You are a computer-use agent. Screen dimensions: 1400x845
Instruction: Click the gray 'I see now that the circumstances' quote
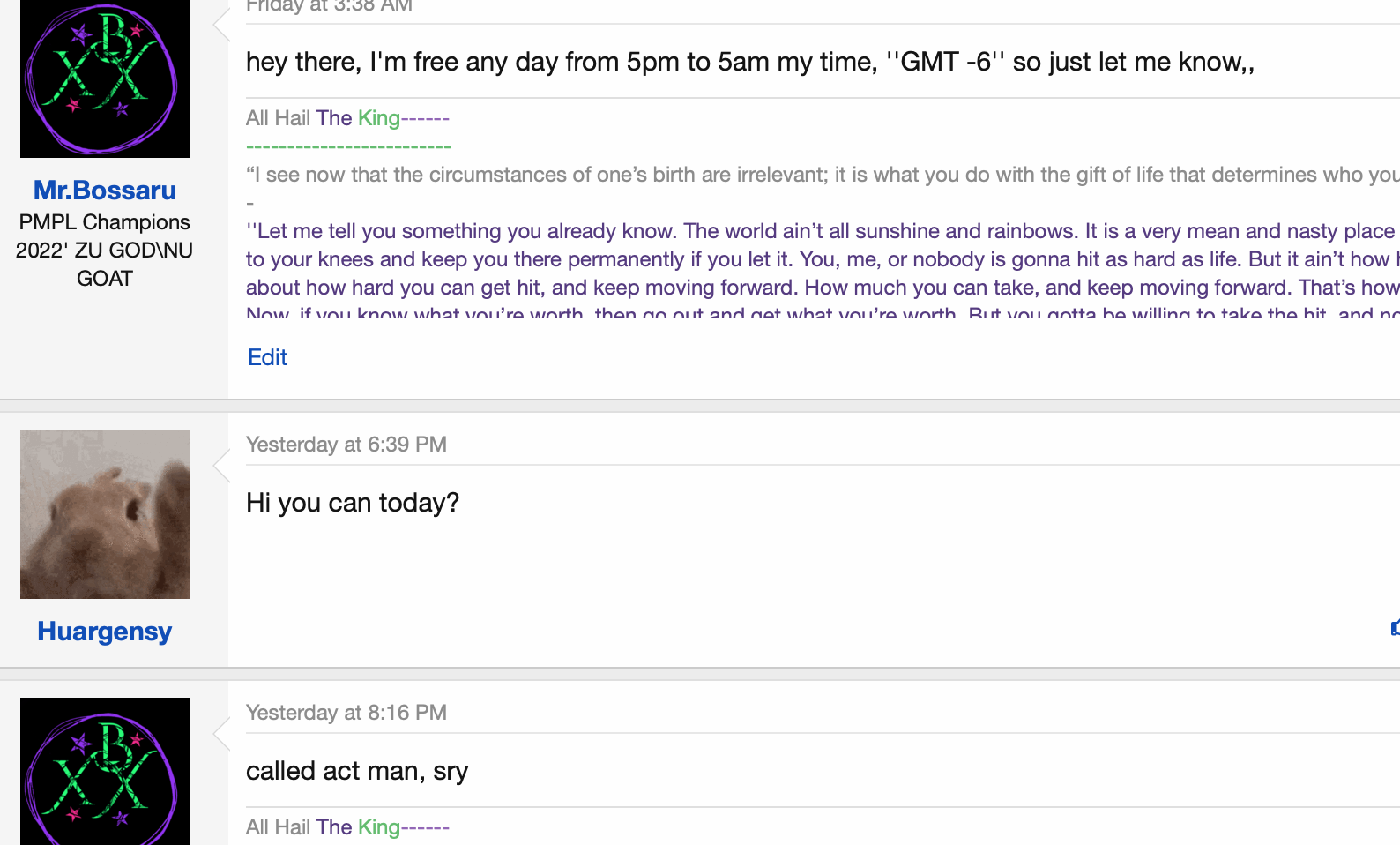(x=820, y=175)
